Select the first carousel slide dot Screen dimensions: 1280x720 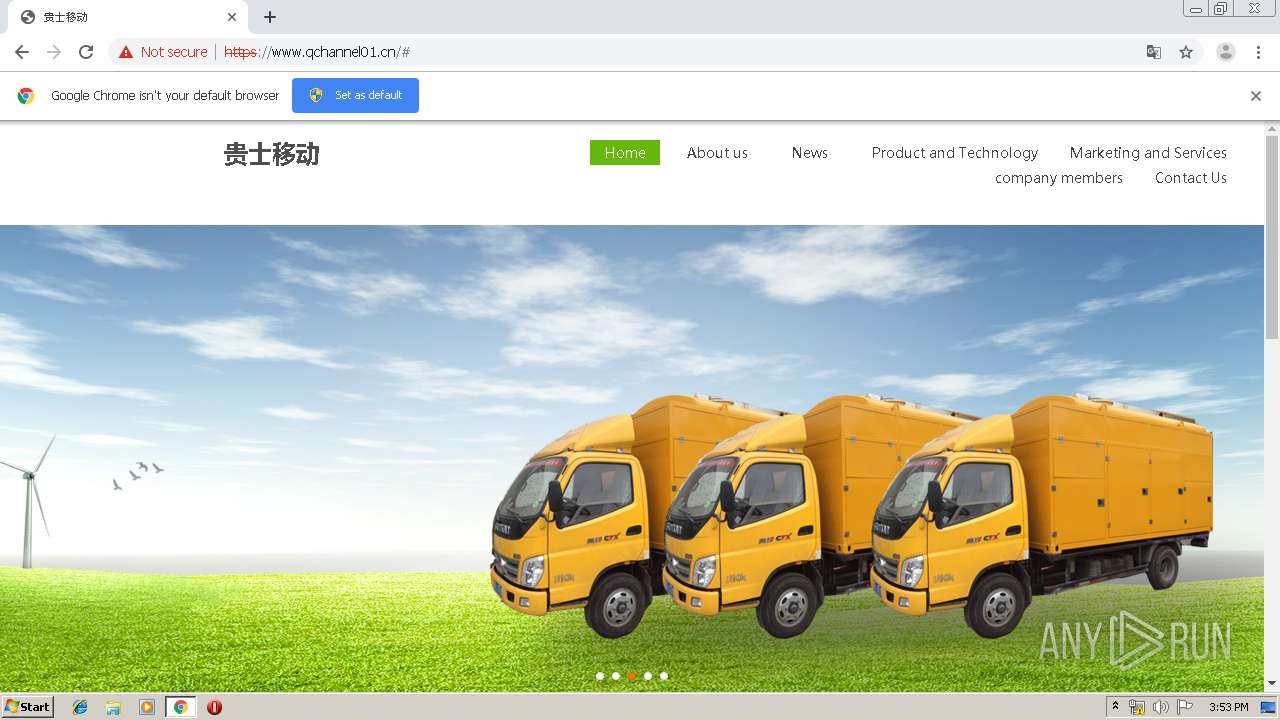[x=600, y=676]
